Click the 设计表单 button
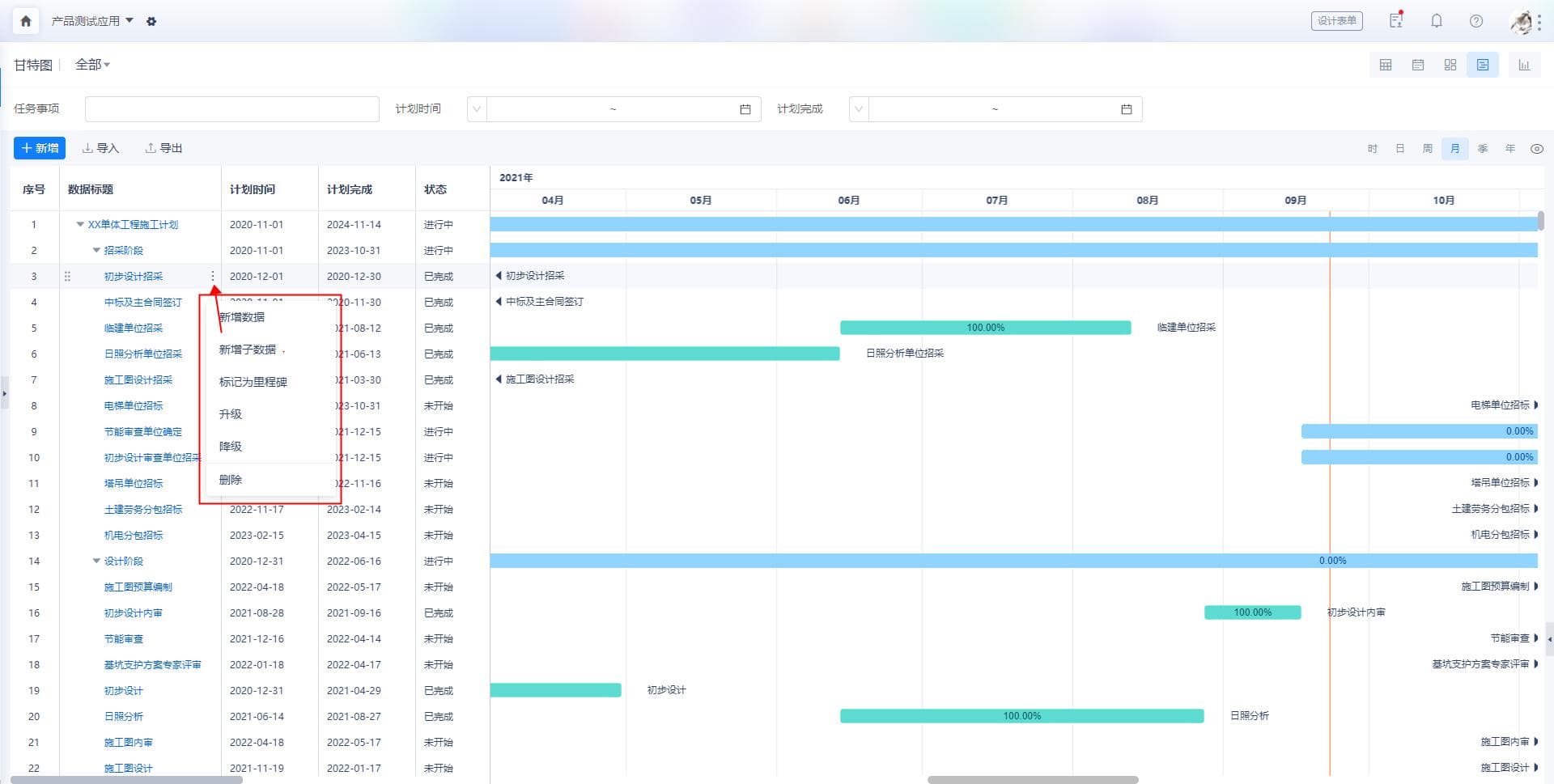Image resolution: width=1554 pixels, height=784 pixels. 1336,21
